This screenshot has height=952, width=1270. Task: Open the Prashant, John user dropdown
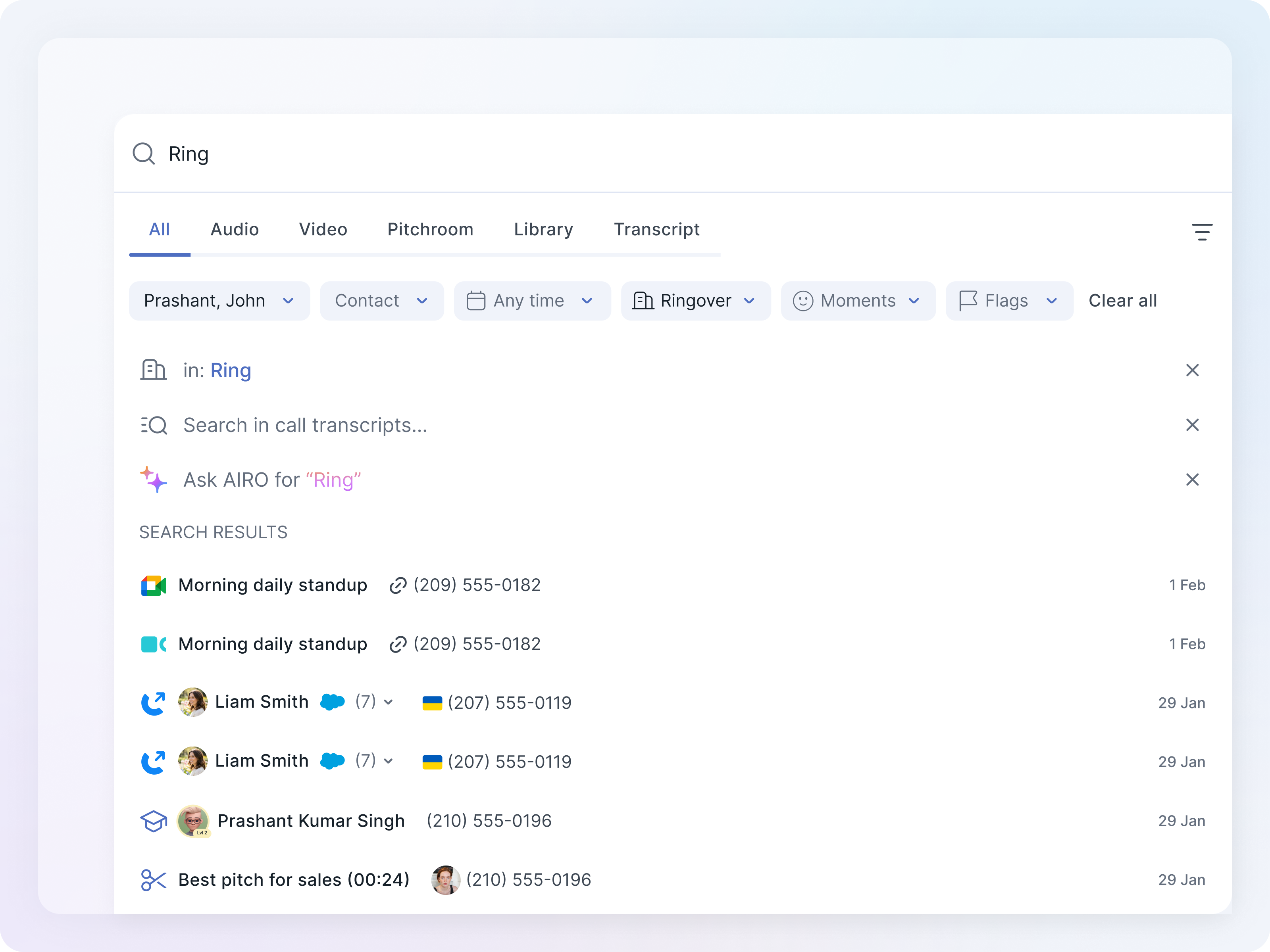pos(219,301)
